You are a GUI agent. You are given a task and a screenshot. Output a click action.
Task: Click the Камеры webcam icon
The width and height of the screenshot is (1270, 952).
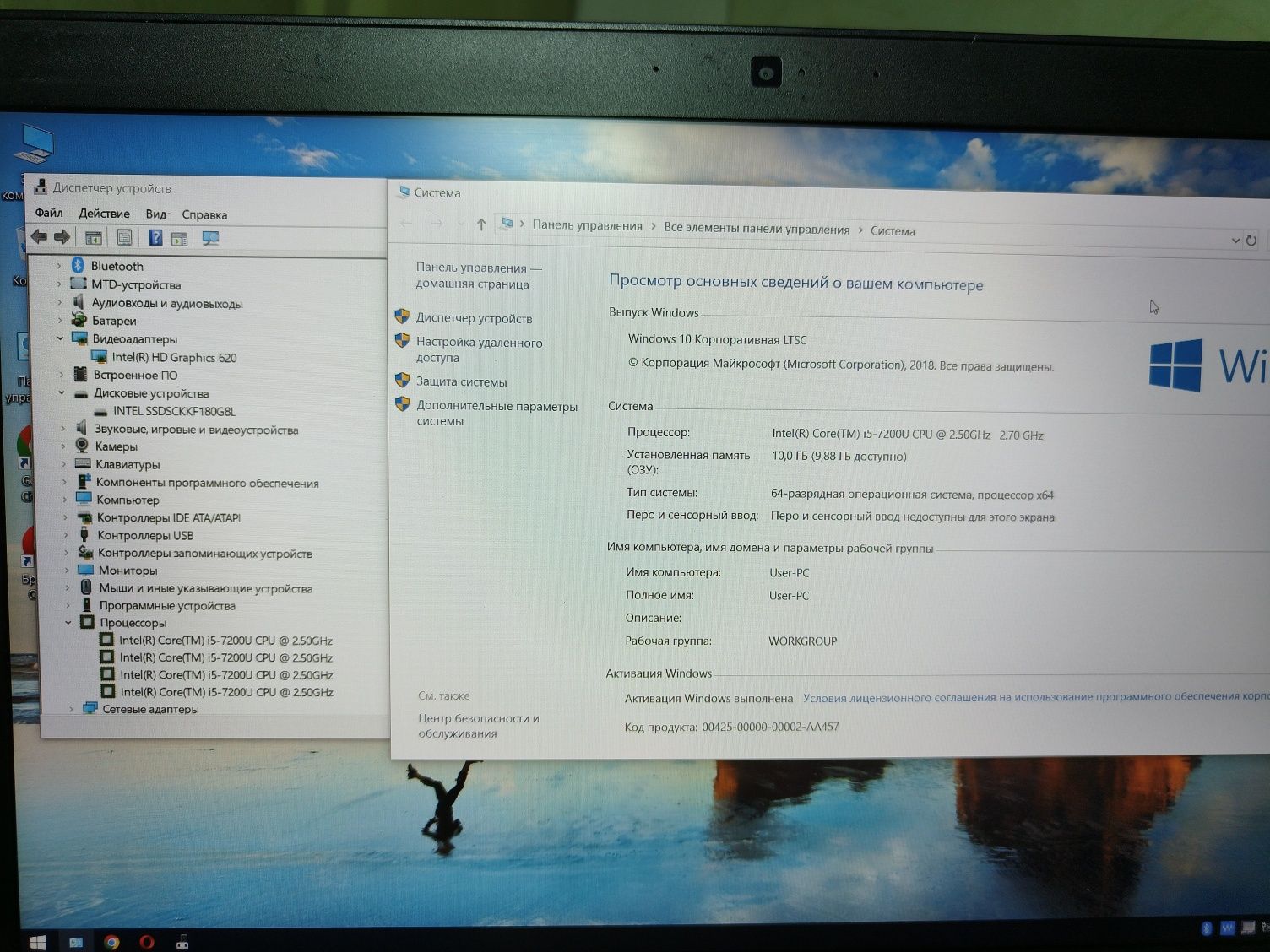(x=82, y=446)
